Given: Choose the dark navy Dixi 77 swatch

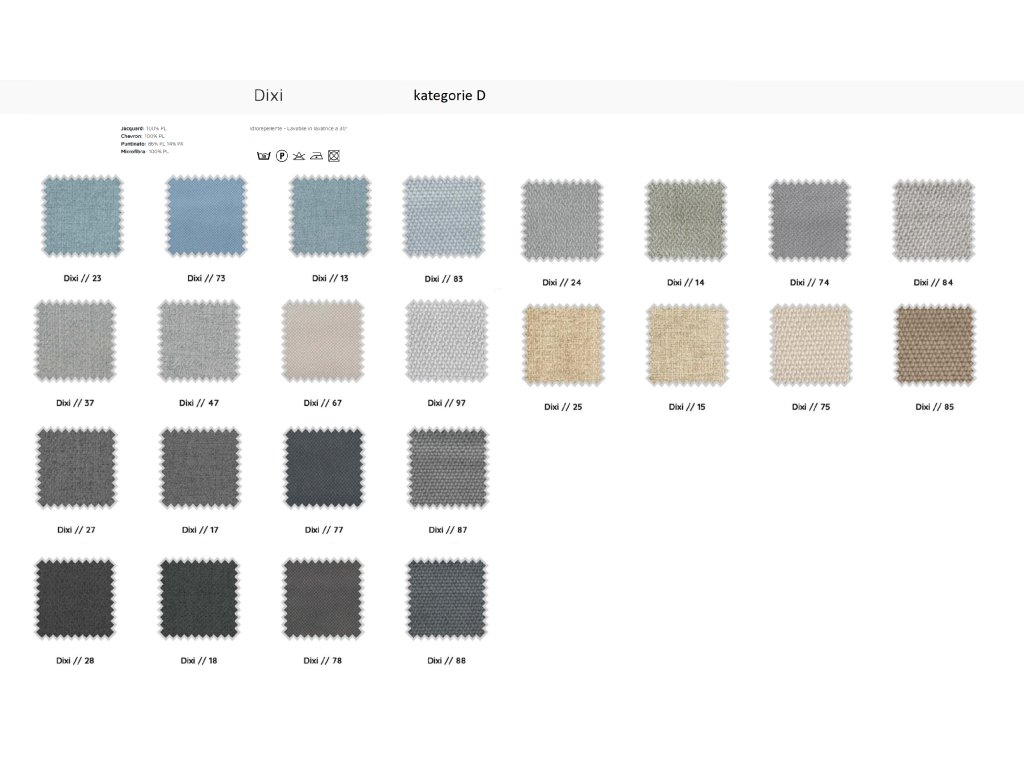Looking at the screenshot, I should pyautogui.click(x=324, y=467).
